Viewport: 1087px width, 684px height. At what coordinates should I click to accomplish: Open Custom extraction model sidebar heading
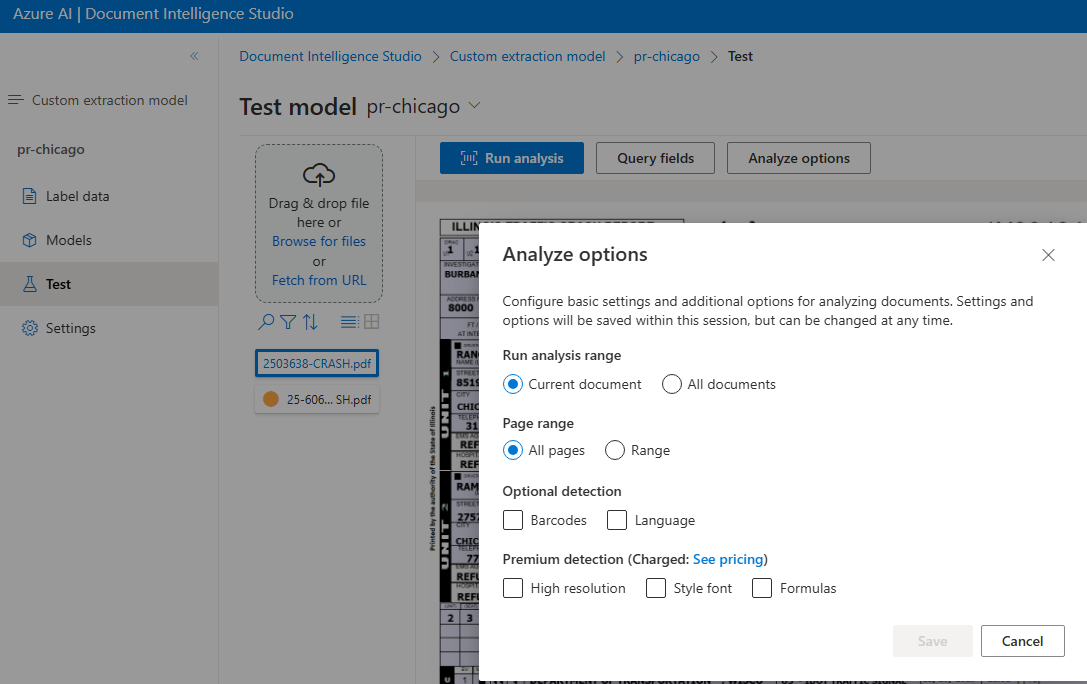click(110, 100)
